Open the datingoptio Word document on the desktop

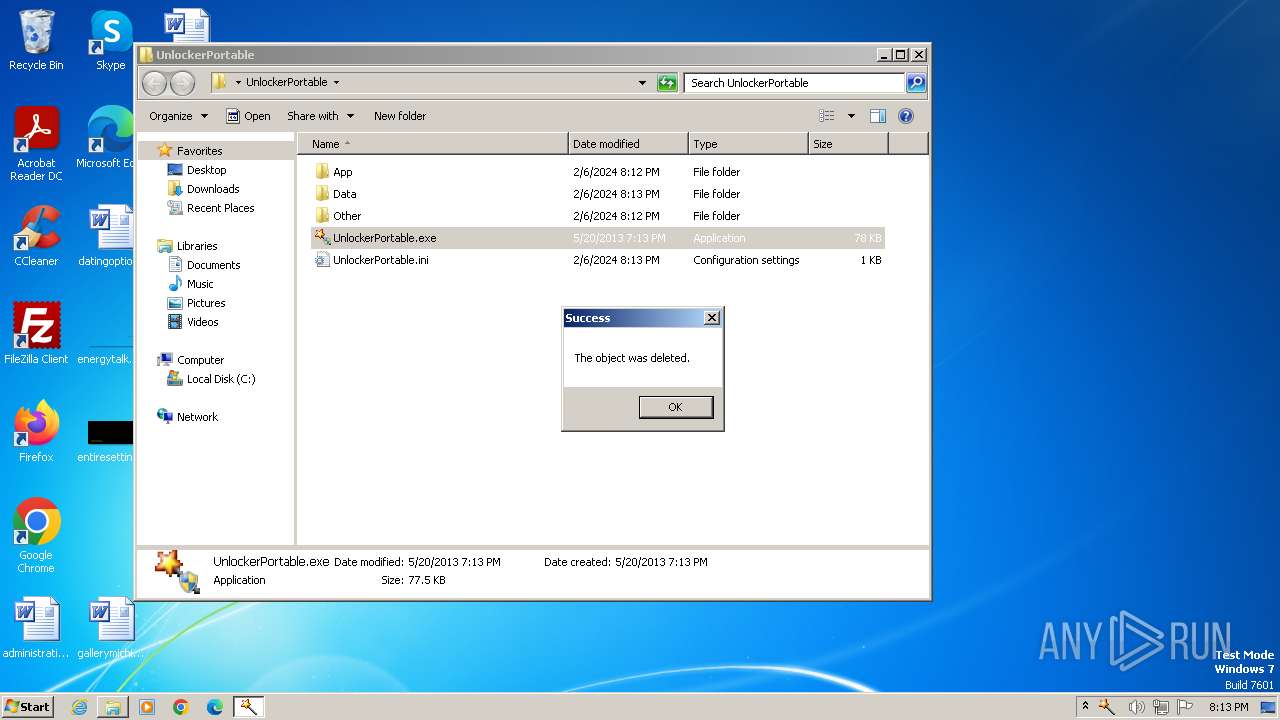pos(107,236)
